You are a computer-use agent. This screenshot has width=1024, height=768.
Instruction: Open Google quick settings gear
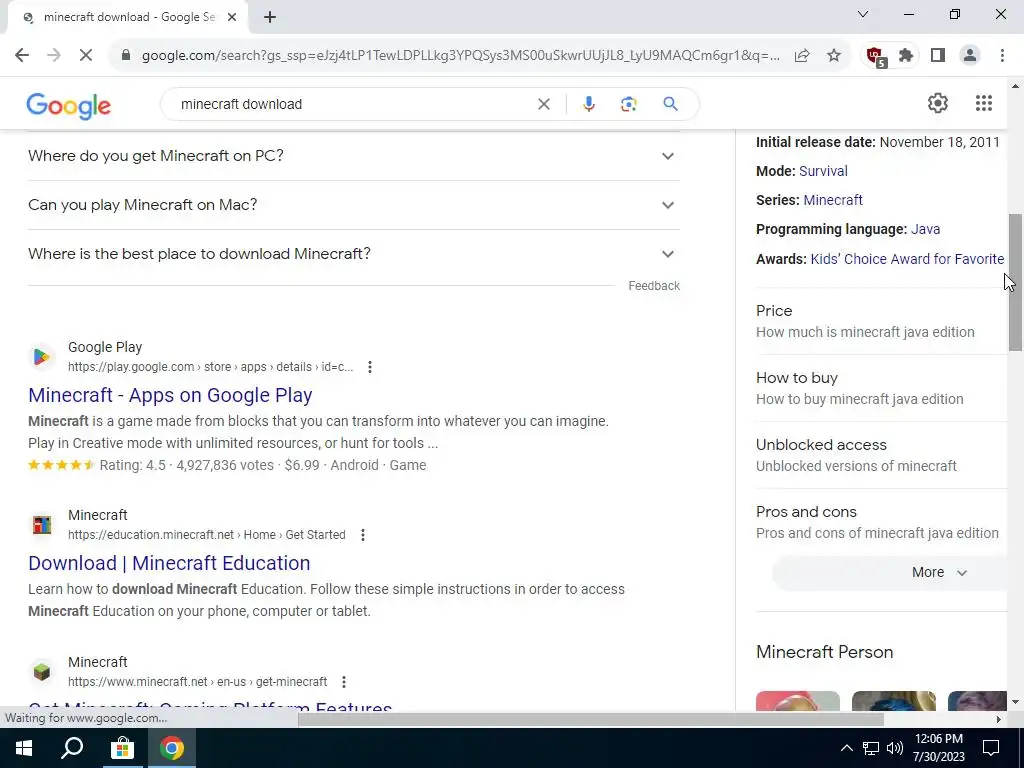pyautogui.click(x=938, y=103)
